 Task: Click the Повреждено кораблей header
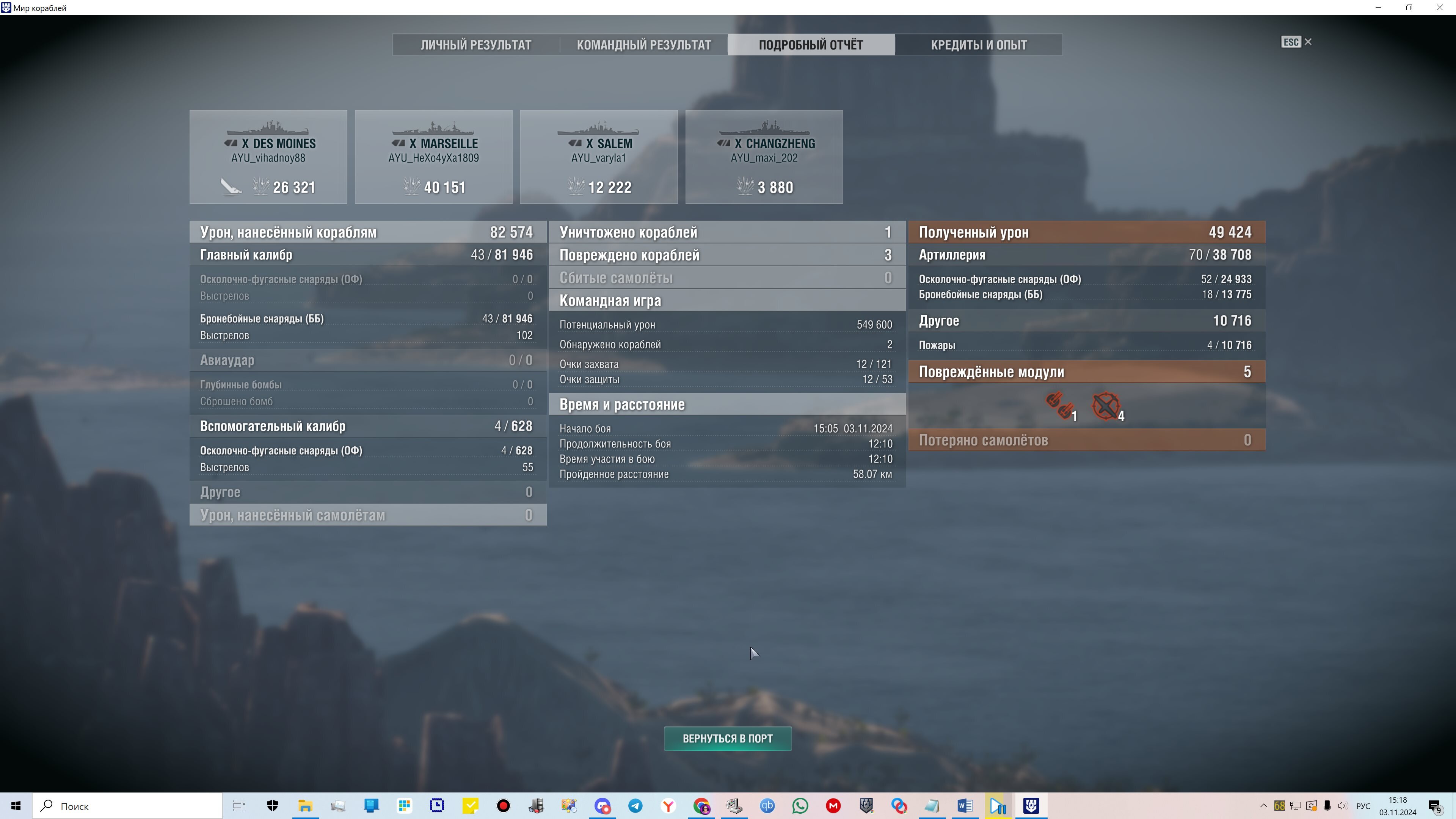(727, 255)
